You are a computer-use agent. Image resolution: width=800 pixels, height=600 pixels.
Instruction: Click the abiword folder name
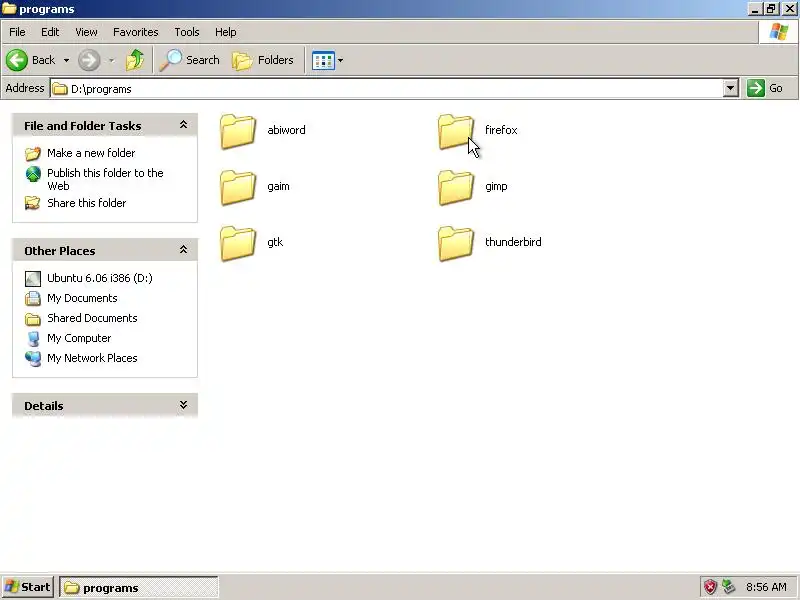pyautogui.click(x=286, y=130)
